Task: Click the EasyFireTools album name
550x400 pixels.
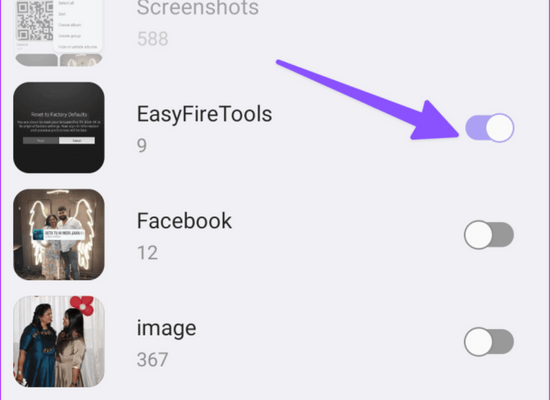Action: (x=204, y=114)
